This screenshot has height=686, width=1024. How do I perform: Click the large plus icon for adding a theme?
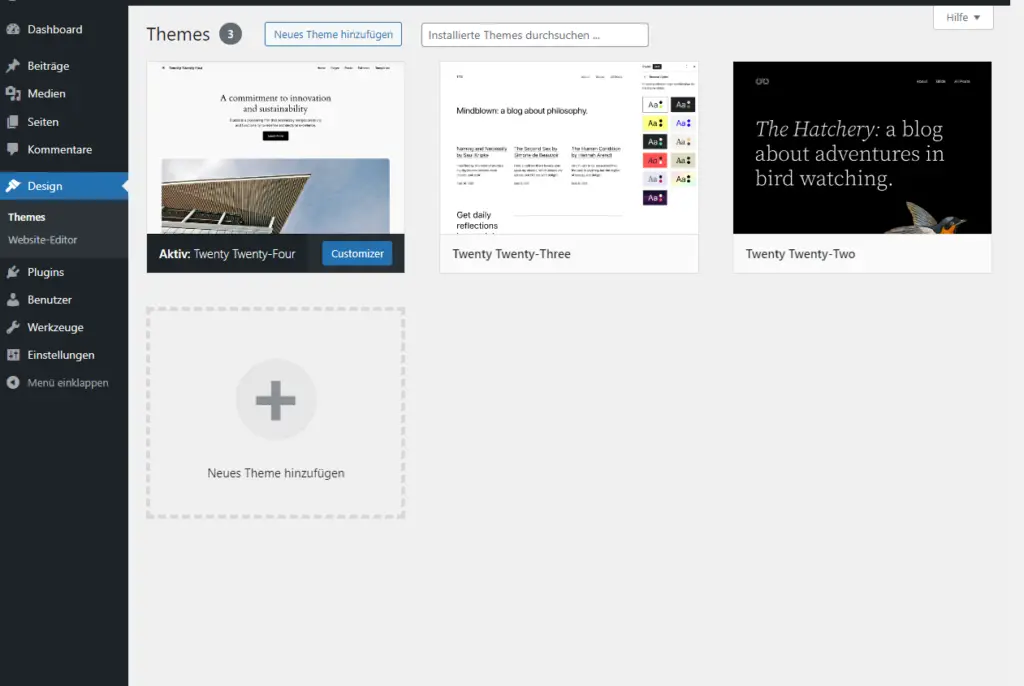point(276,400)
